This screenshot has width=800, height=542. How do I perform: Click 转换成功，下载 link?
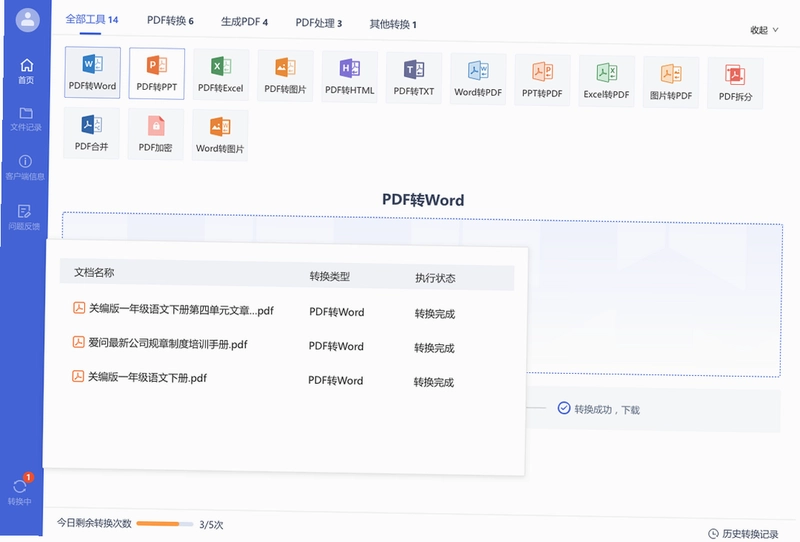tap(607, 409)
